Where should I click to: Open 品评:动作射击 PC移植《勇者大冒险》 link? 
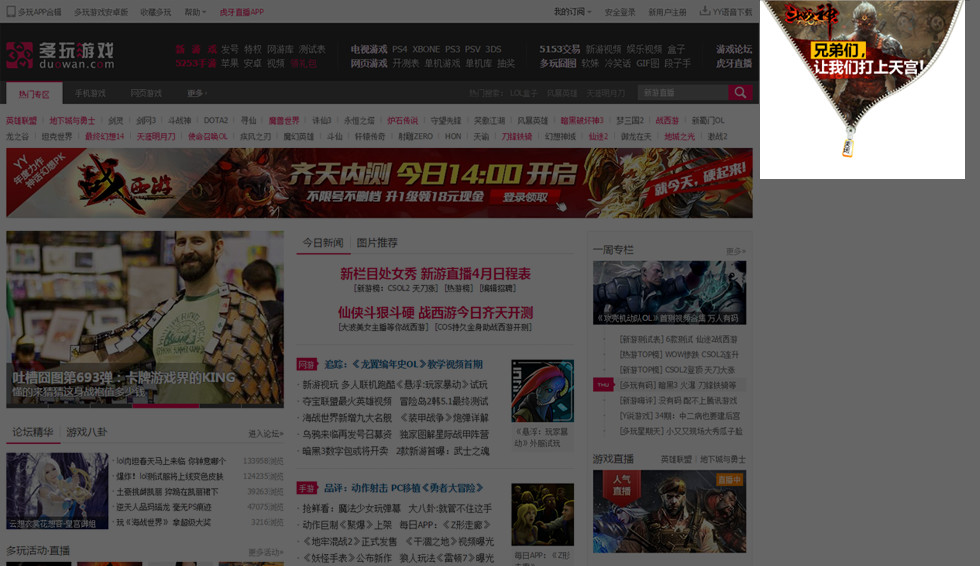(403, 488)
